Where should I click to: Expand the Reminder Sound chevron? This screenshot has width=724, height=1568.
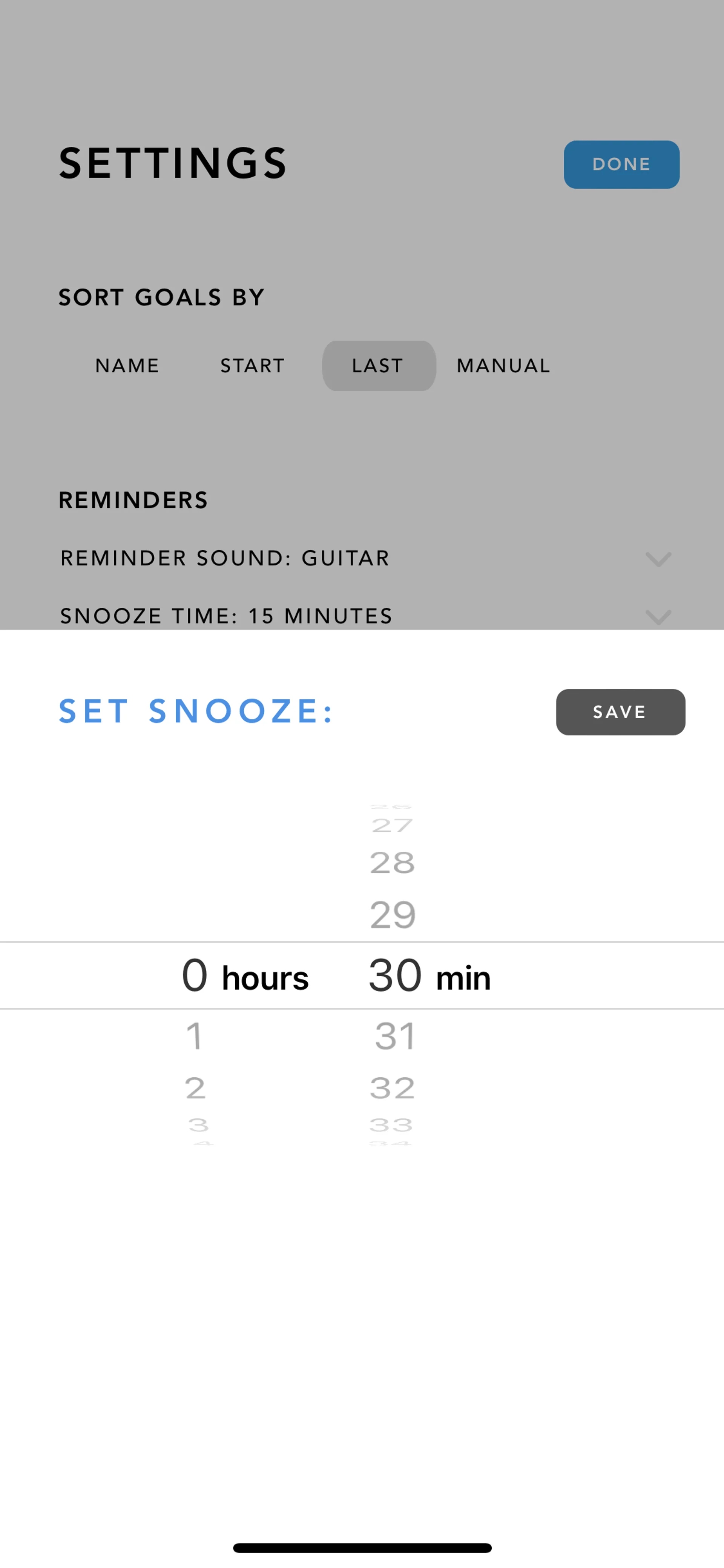click(658, 559)
